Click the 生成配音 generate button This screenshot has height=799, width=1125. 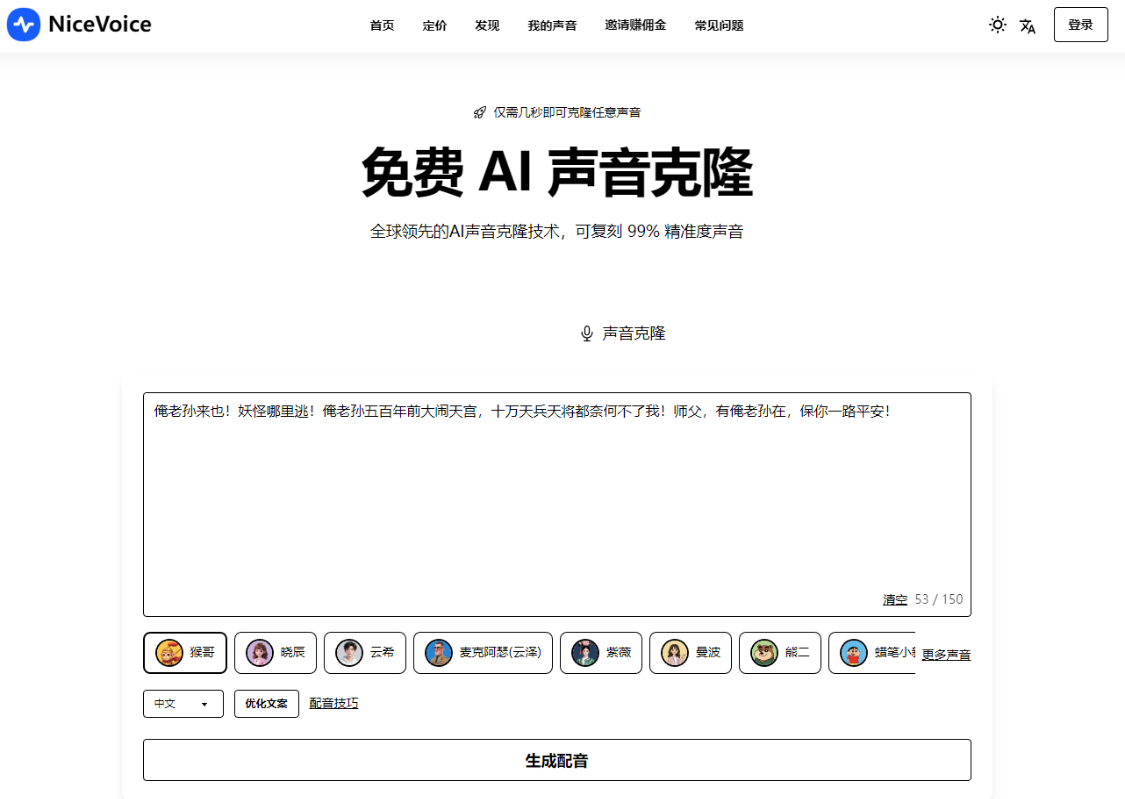[x=557, y=760]
